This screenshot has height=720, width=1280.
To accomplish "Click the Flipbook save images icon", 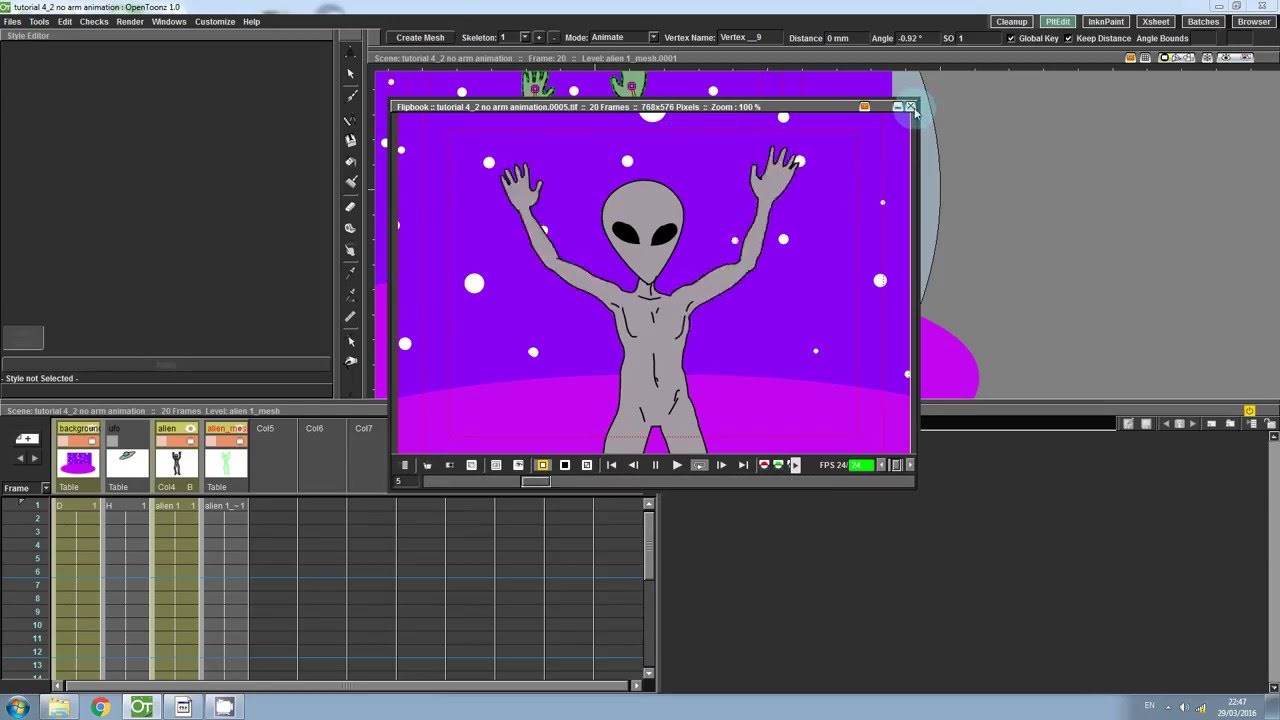I will click(x=428, y=465).
